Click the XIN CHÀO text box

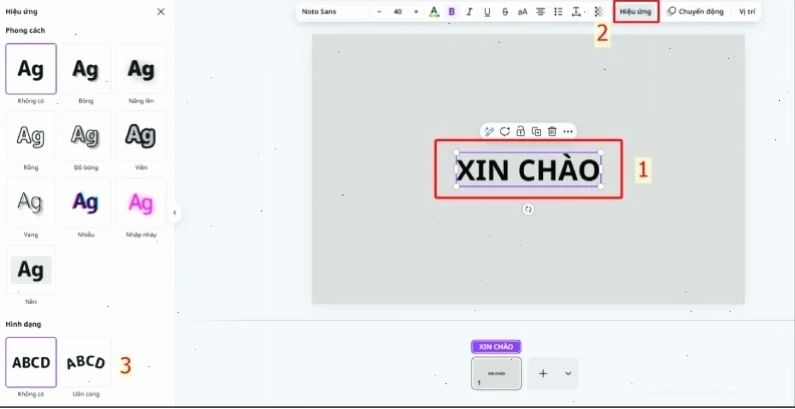528,170
